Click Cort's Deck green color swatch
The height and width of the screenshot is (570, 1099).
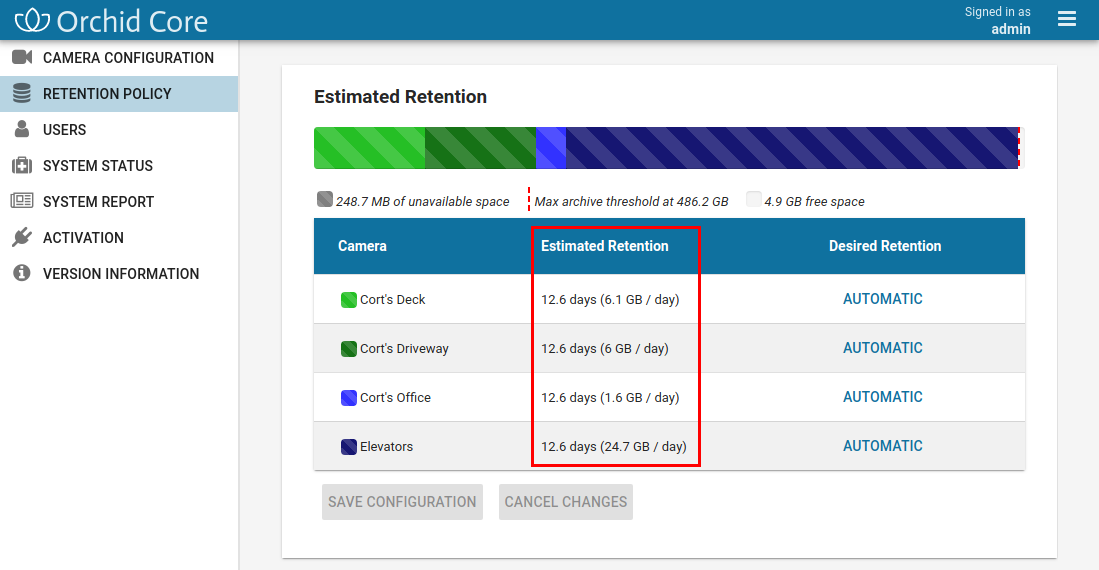(348, 300)
